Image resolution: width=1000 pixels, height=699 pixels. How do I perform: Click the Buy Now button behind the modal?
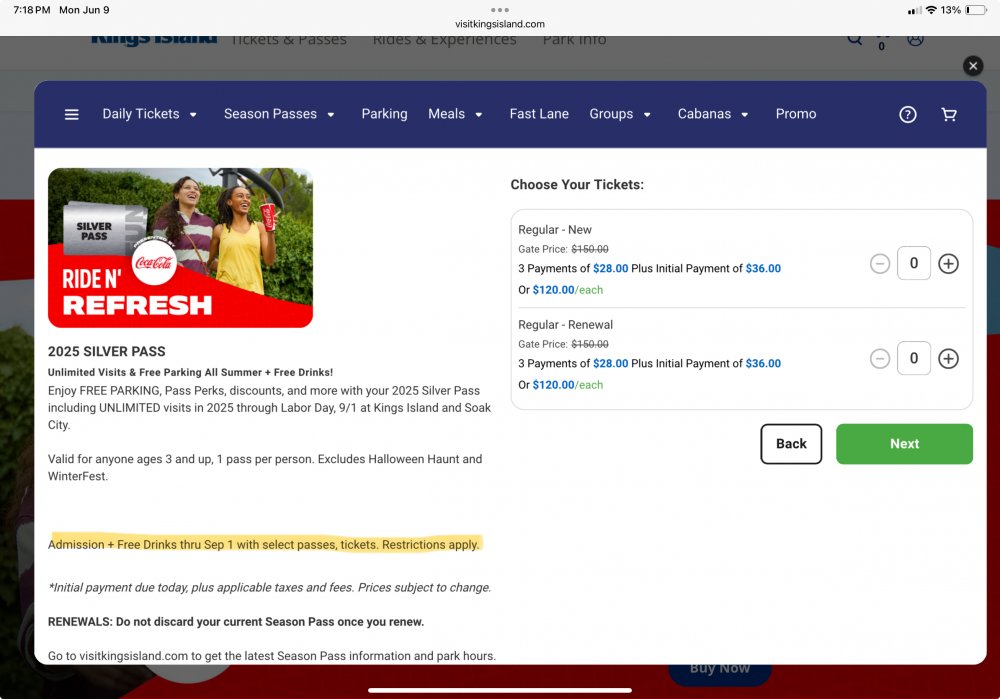click(720, 671)
